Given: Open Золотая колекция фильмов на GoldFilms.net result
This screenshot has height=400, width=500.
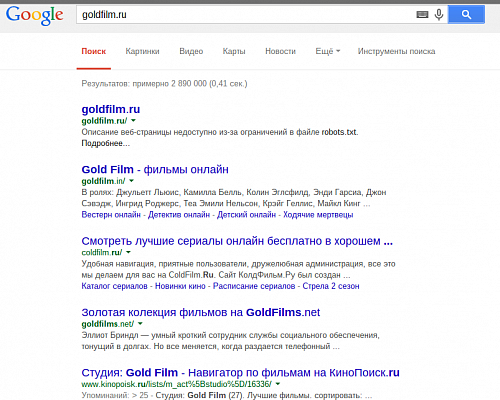Looking at the screenshot, I should tap(201, 312).
